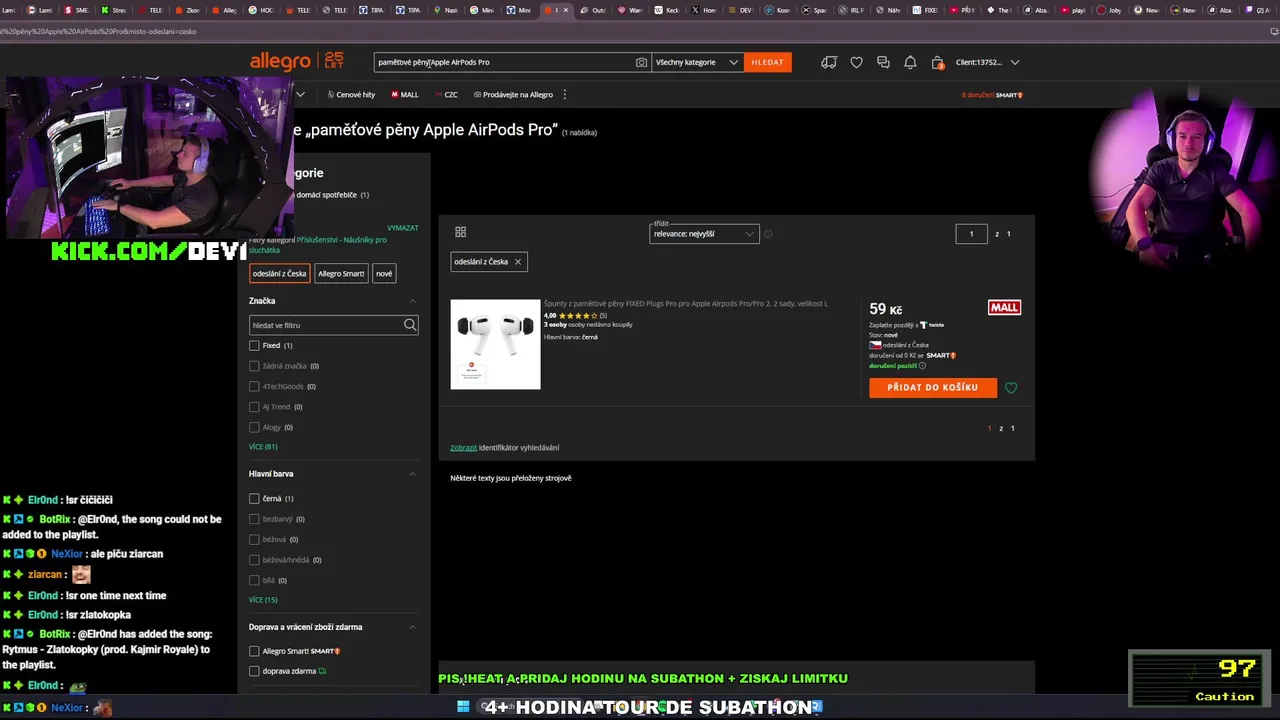Open the FIXED Plugs Pro product title

click(686, 303)
